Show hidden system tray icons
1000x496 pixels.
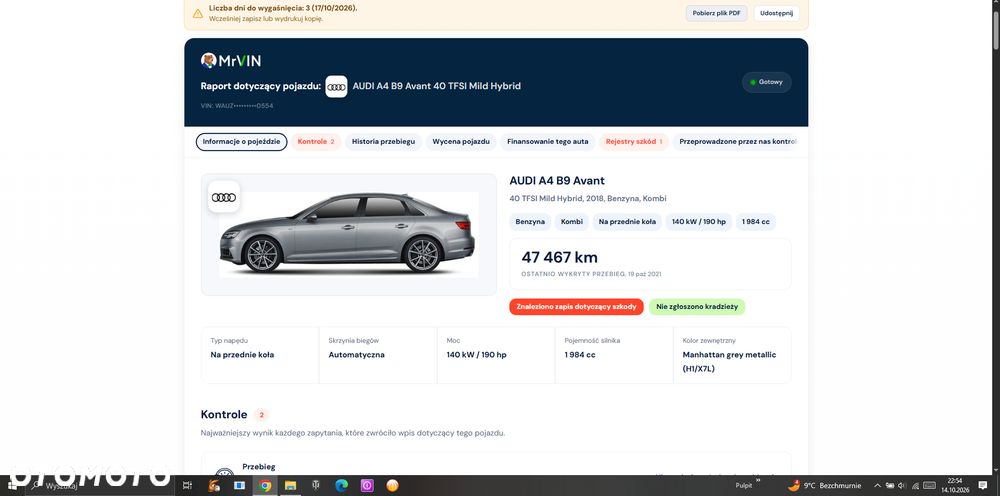pyautogui.click(x=877, y=486)
